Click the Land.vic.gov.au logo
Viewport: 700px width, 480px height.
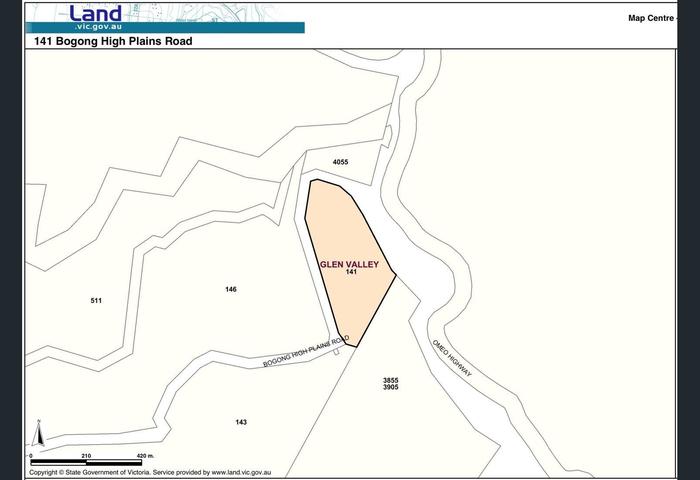coord(95,18)
